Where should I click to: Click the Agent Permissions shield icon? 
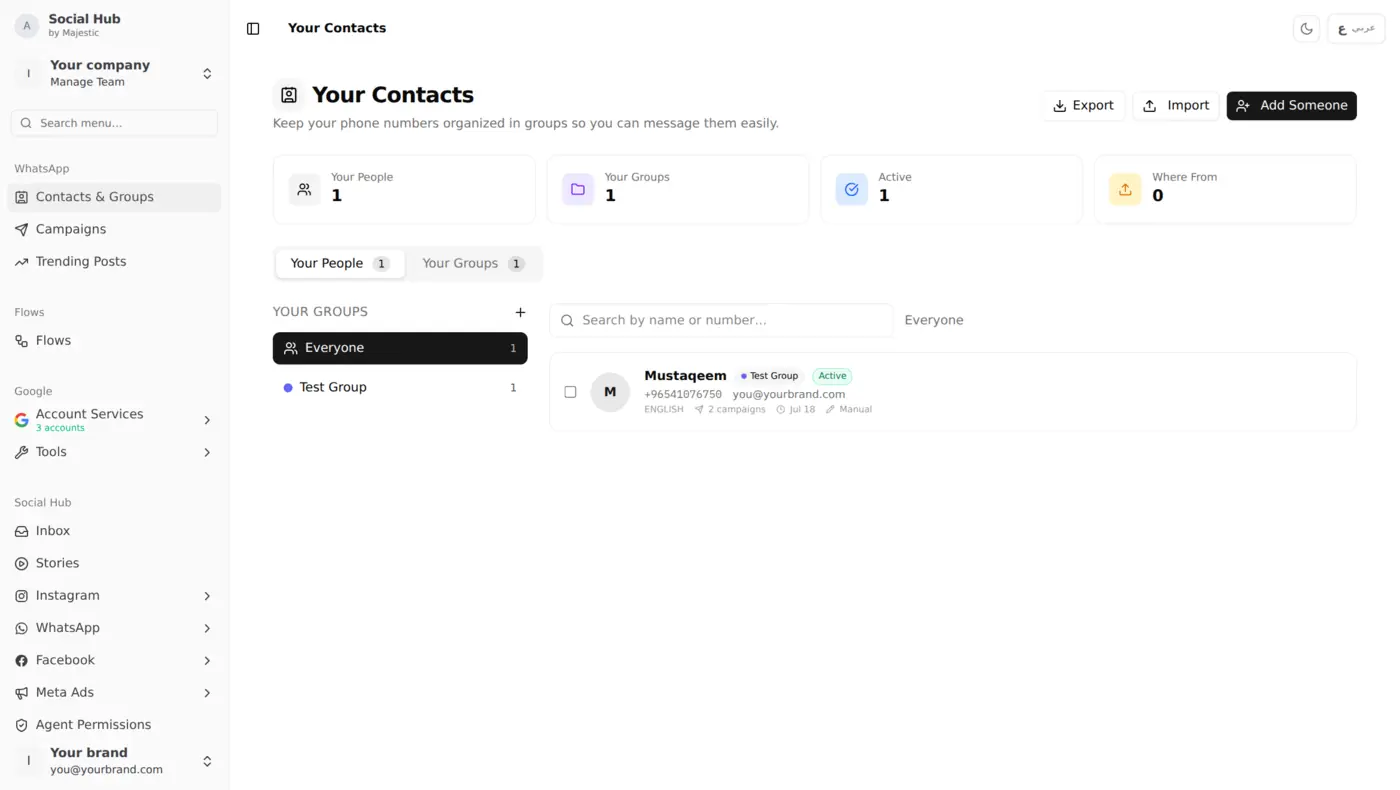tap(21, 725)
